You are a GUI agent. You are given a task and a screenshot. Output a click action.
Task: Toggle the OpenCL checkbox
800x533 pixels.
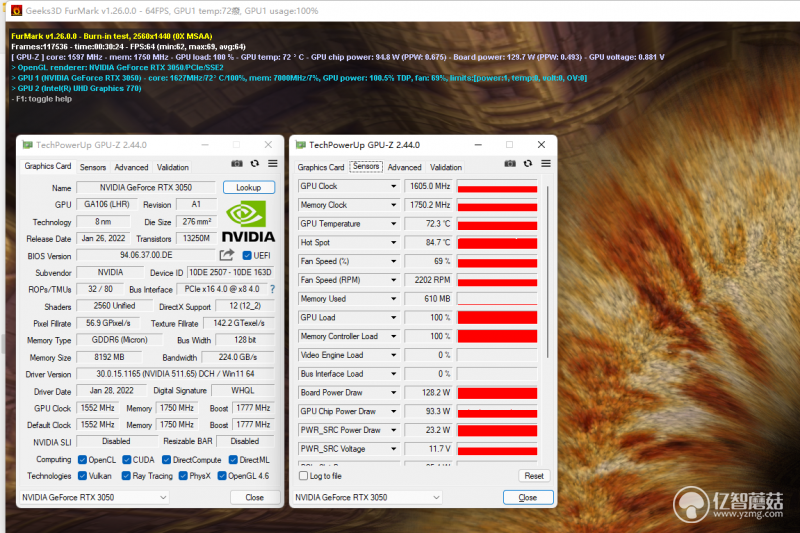tap(82, 460)
